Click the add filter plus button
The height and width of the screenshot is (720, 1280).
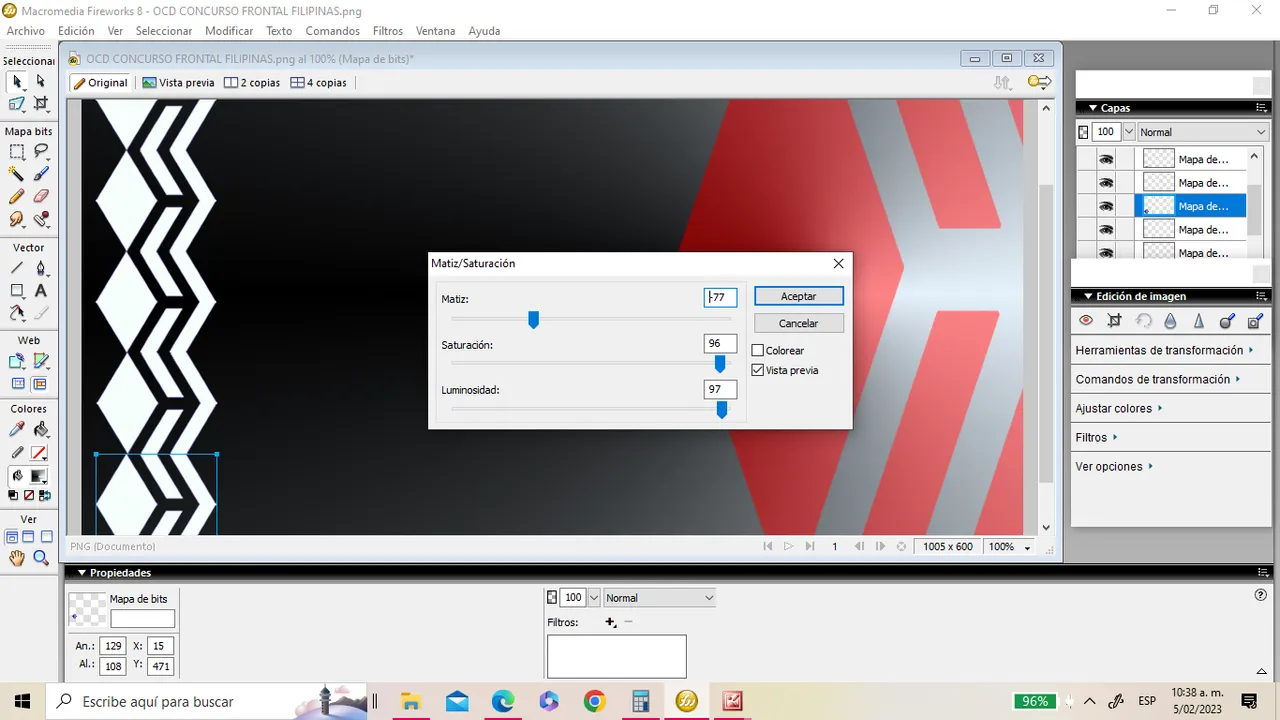point(610,622)
